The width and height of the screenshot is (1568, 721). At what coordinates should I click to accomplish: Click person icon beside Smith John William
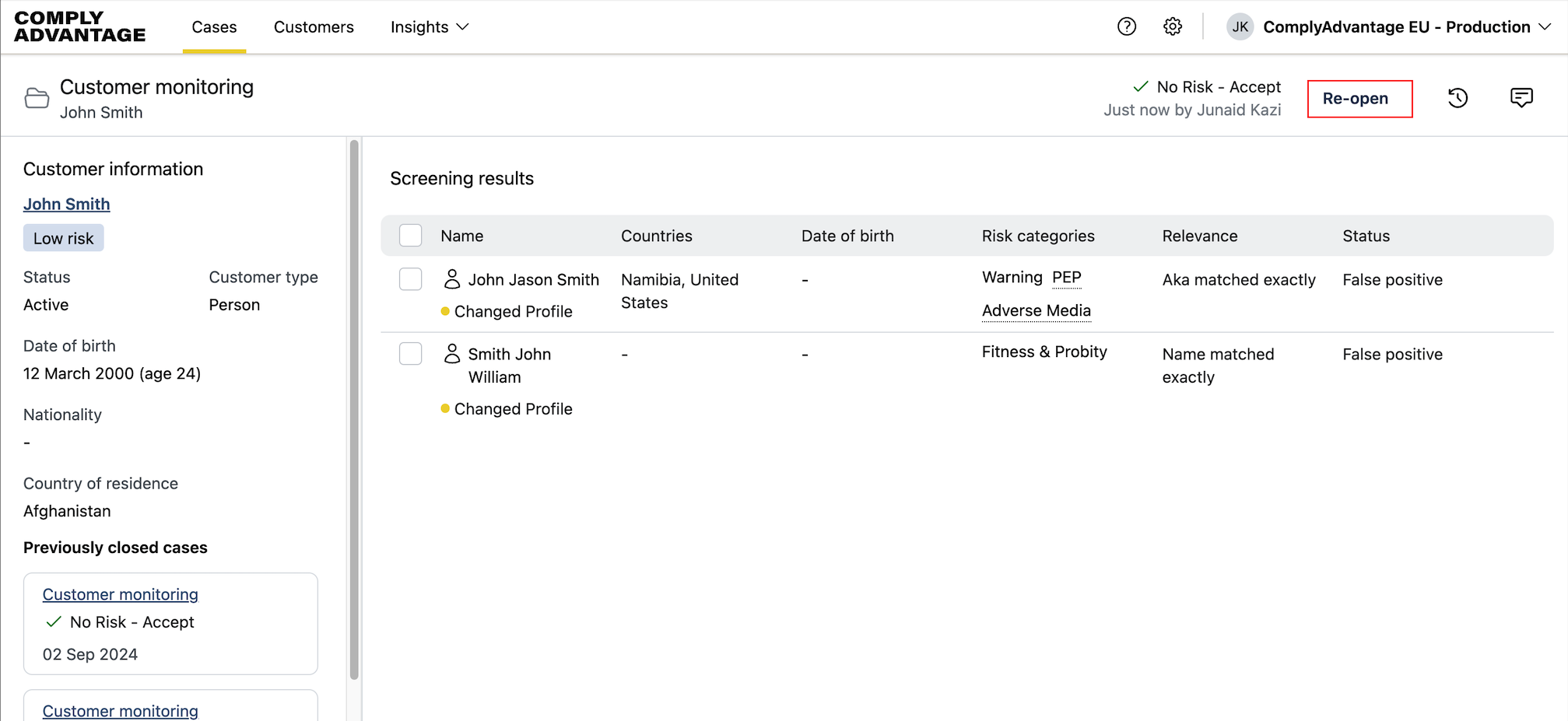[451, 354]
